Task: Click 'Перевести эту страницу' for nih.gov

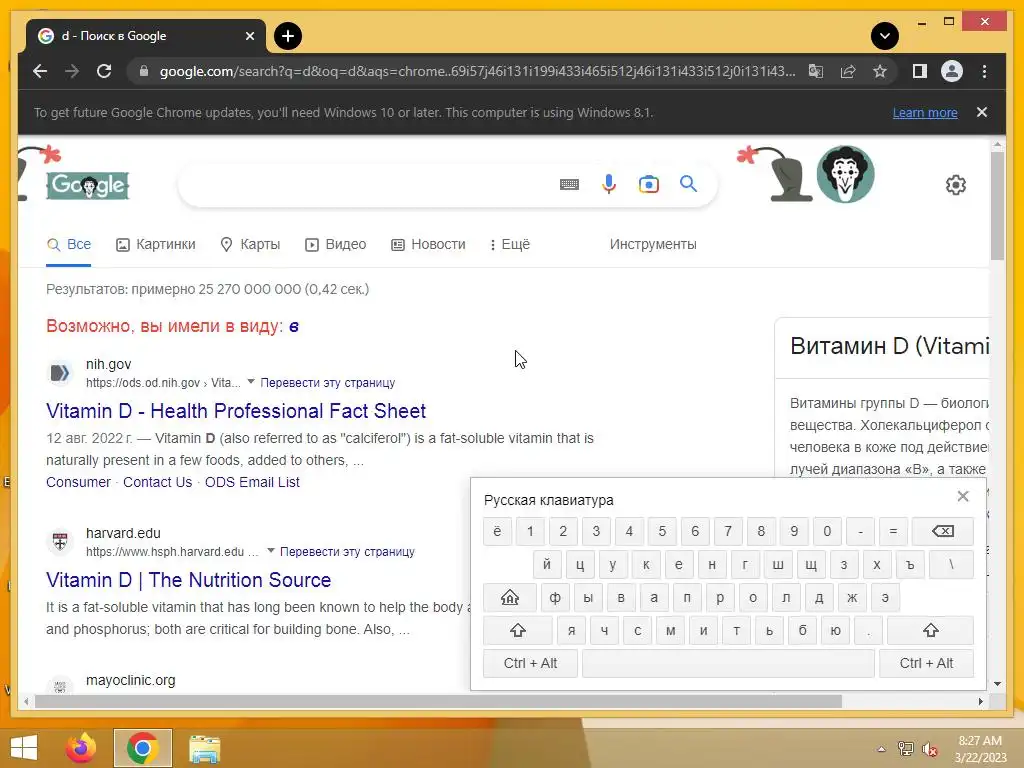Action: tap(327, 383)
